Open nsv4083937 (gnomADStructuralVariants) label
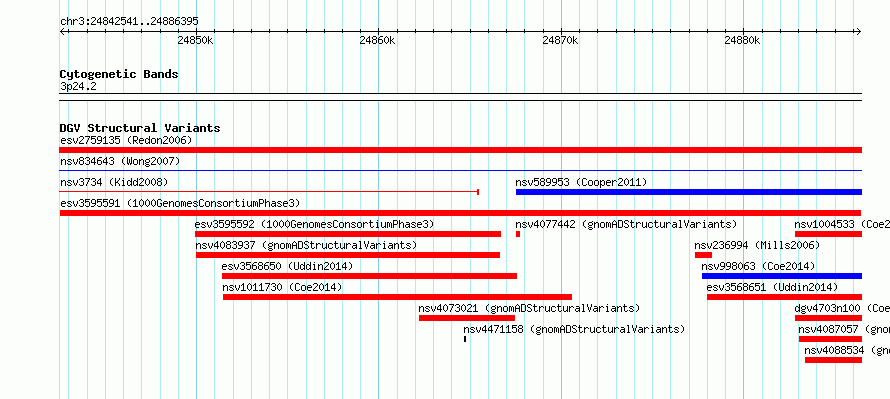The height and width of the screenshot is (399, 890). 306,245
